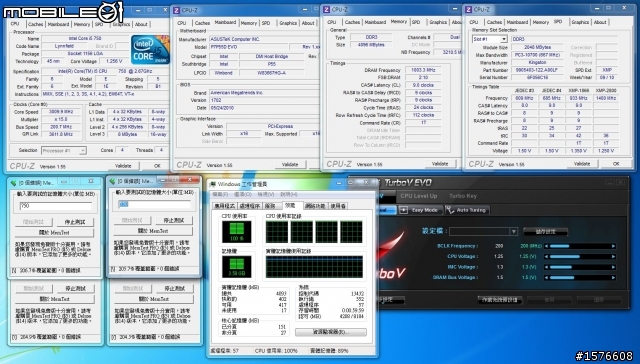Click the BCLK Frequency slider's left arrow
Image resolution: width=640 pixels, height=364 pixels.
[547, 246]
